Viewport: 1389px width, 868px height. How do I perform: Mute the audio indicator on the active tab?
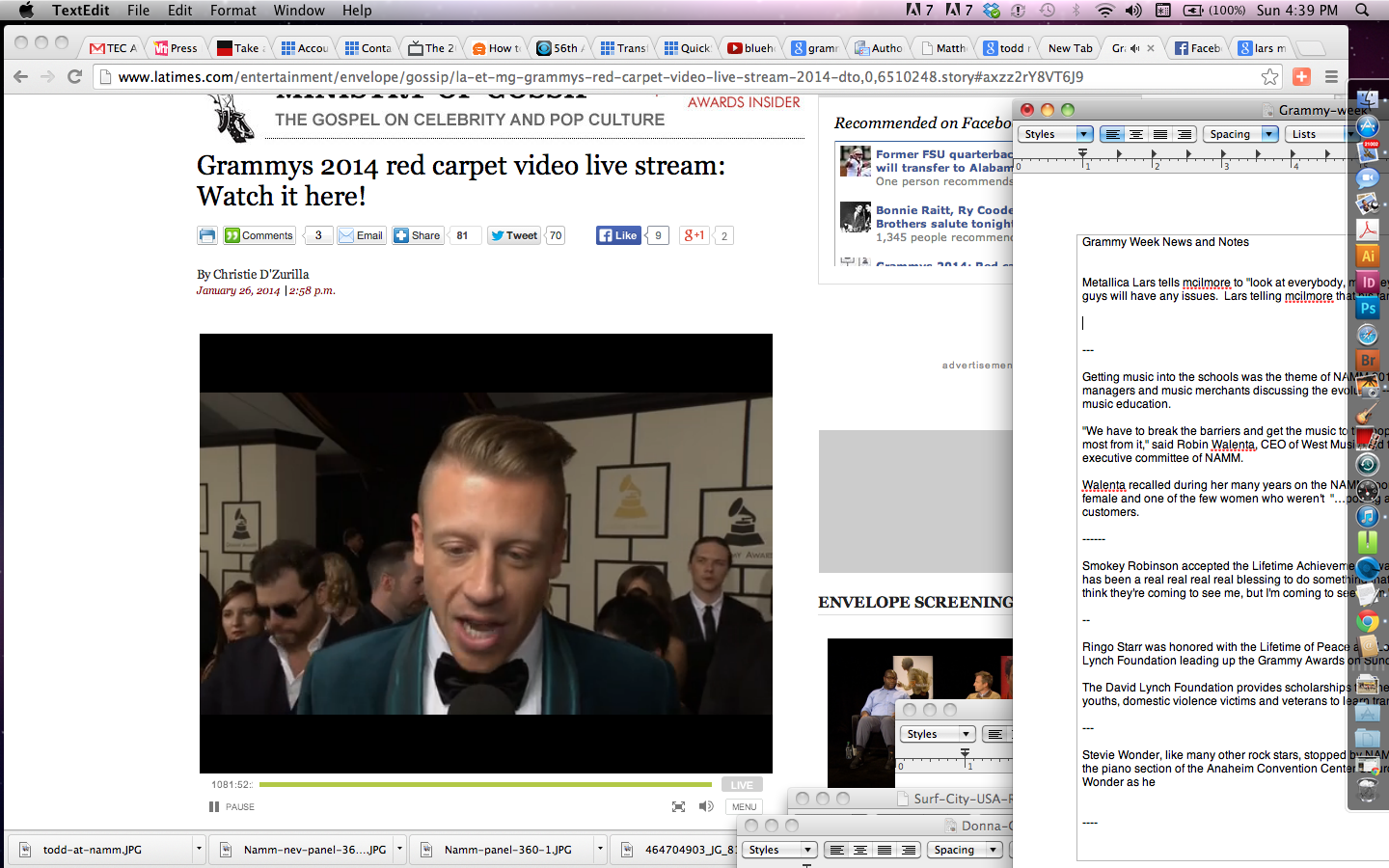(1135, 47)
